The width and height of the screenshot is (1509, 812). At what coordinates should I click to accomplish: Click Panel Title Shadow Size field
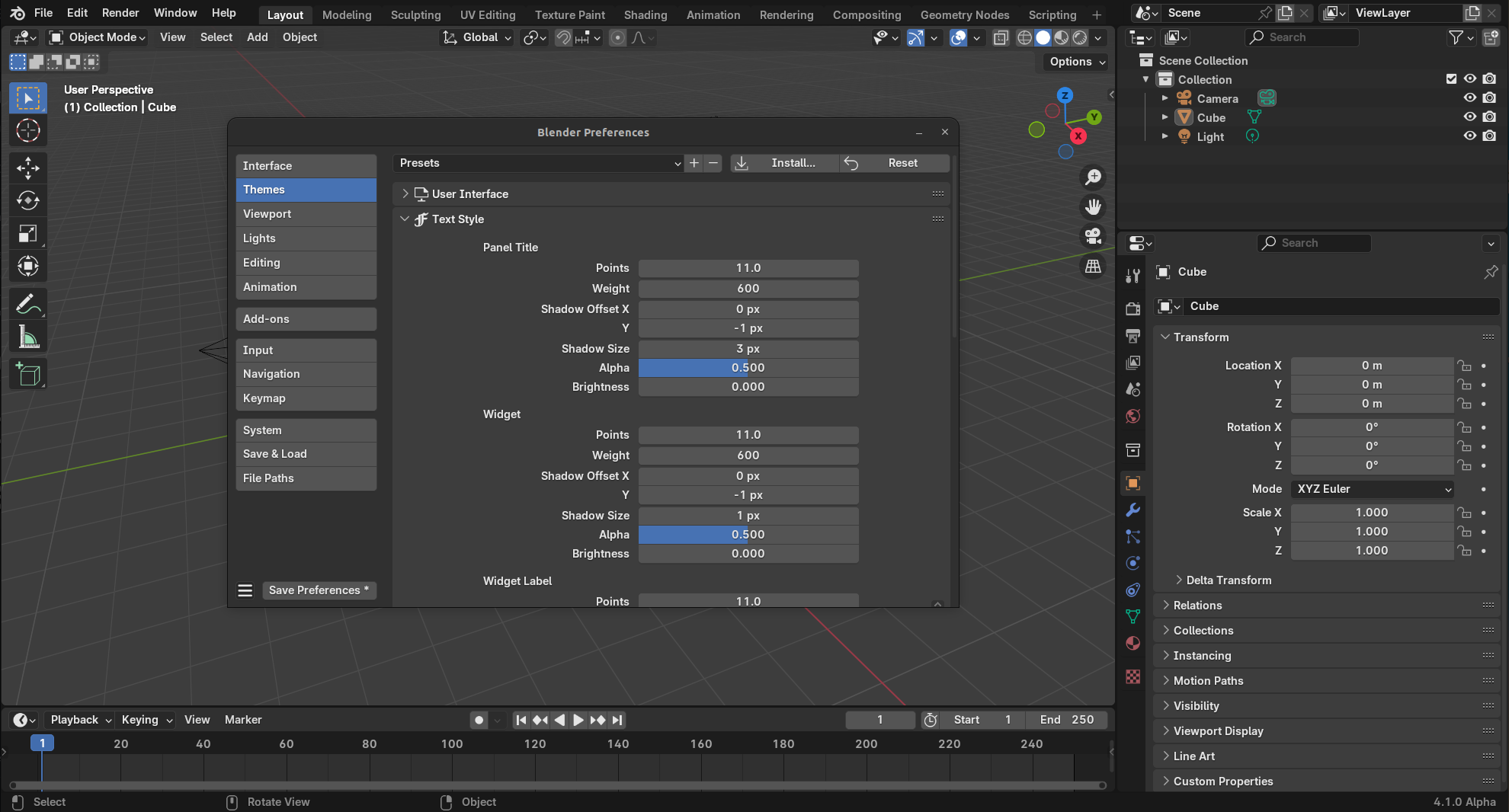pos(748,349)
